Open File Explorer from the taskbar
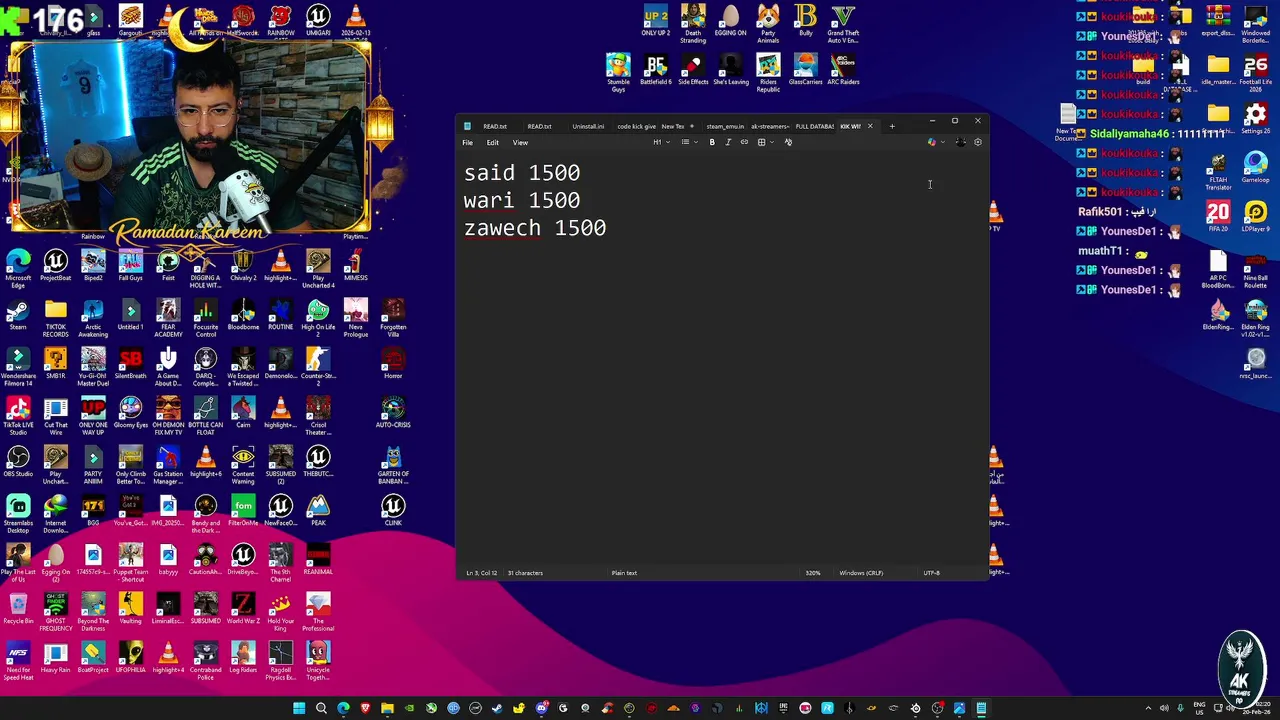The height and width of the screenshot is (720, 1280). click(387, 708)
